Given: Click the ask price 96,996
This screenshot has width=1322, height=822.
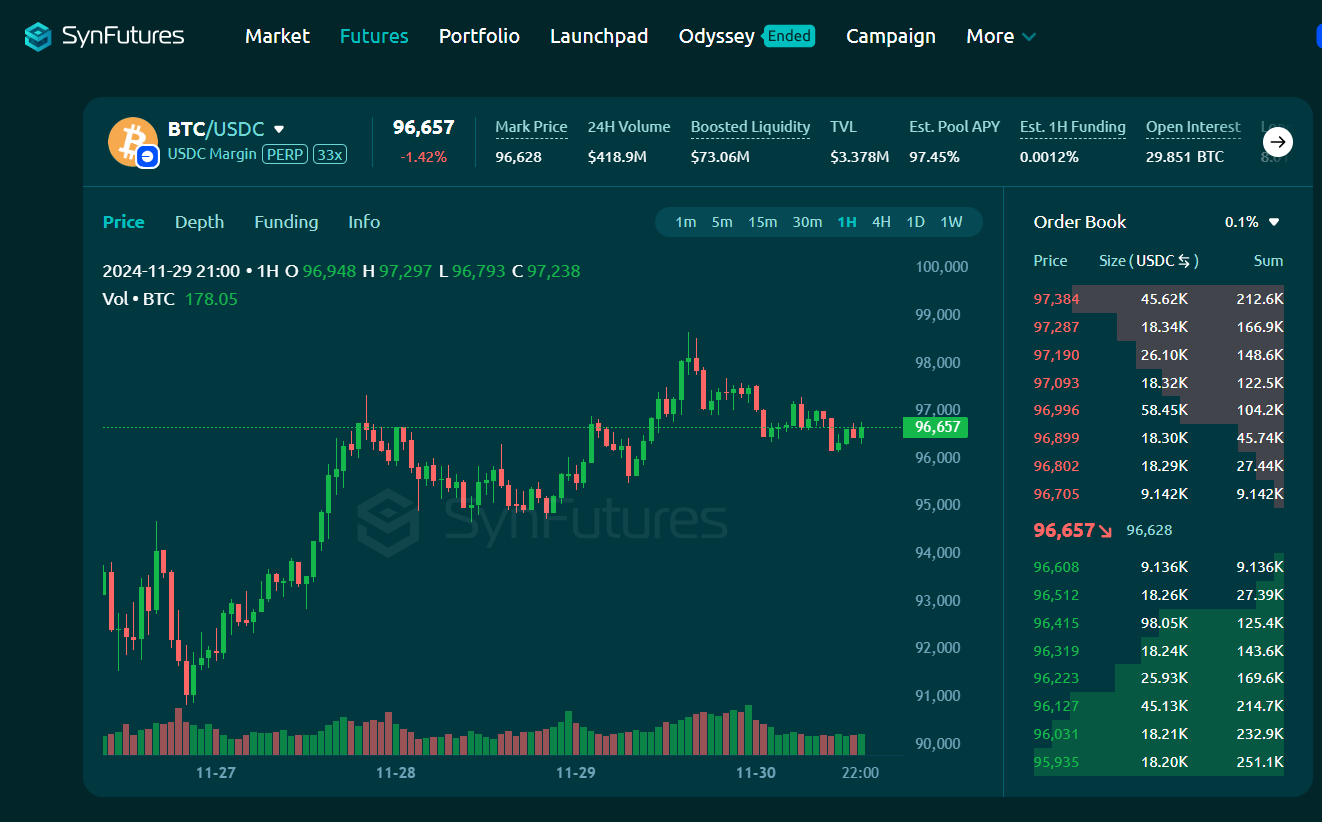Looking at the screenshot, I should coord(1056,410).
